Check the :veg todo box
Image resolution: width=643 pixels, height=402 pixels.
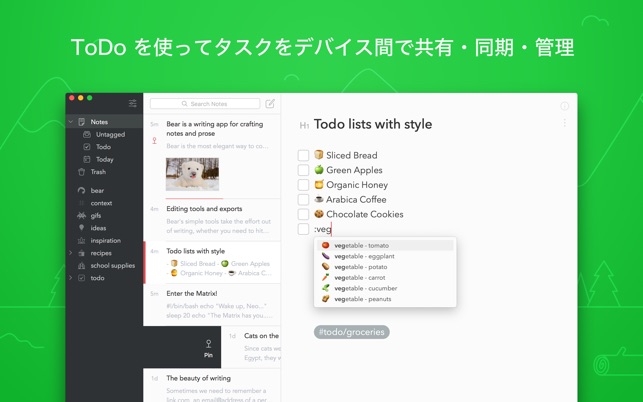(303, 229)
